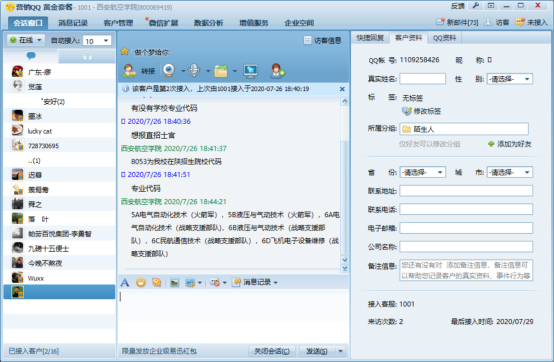Open the send button options arrow
Image resolution: width=554 pixels, height=362 pixels.
click(x=340, y=351)
